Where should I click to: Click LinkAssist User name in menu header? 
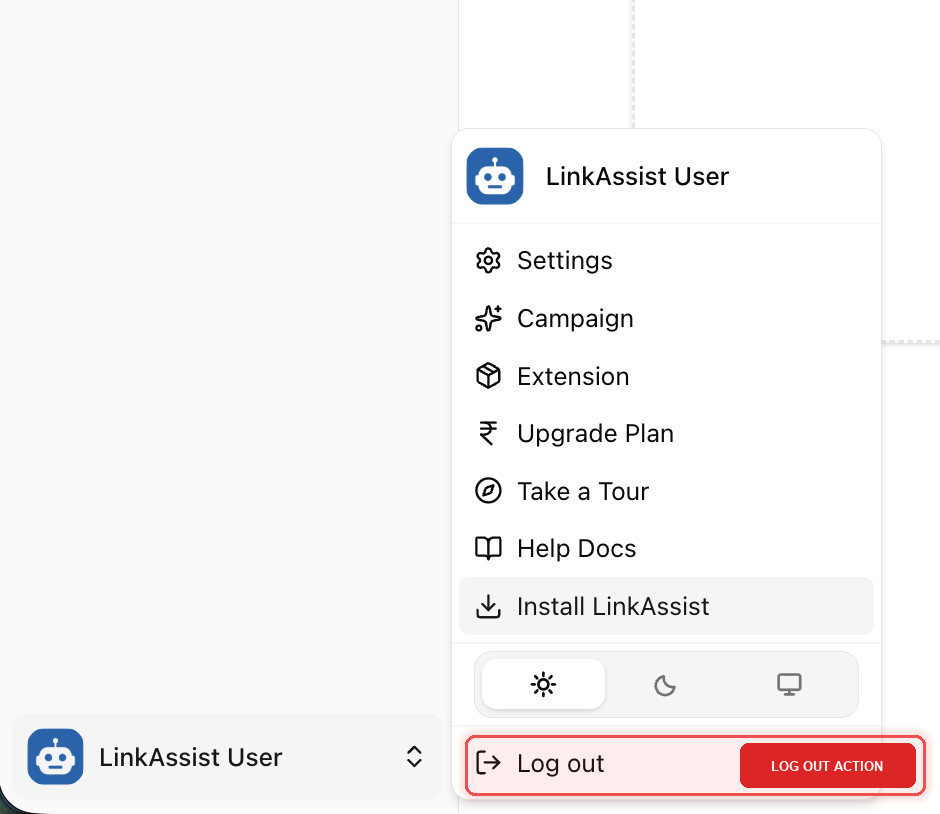point(637,176)
